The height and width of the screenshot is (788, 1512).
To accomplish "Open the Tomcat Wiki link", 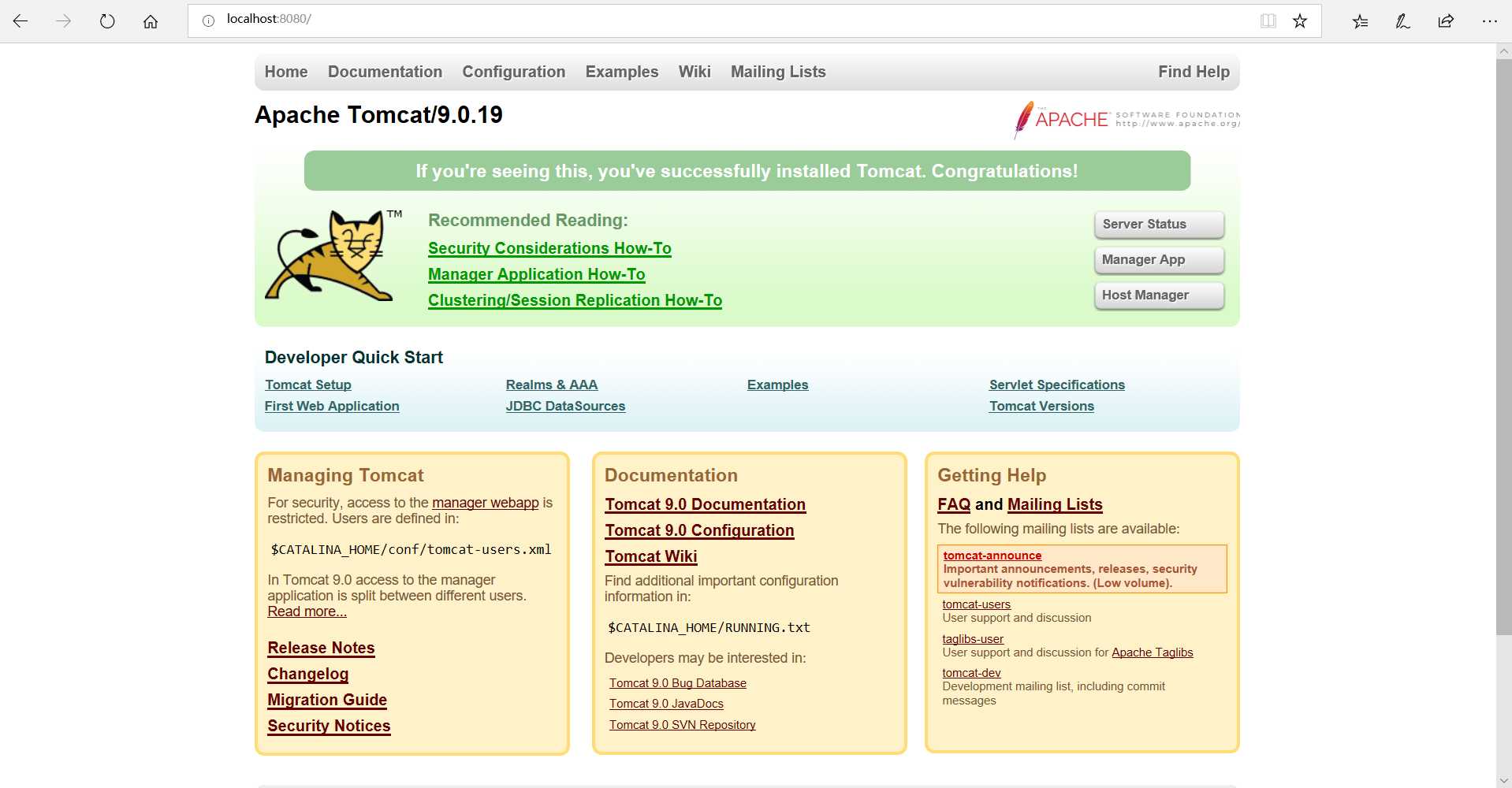I will coord(650,556).
